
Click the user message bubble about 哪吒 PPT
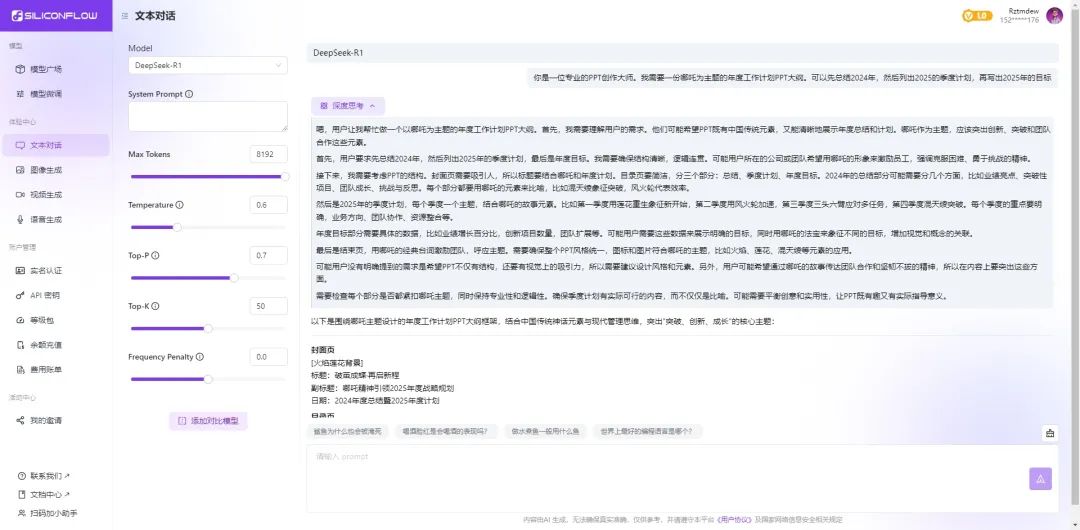(x=793, y=78)
